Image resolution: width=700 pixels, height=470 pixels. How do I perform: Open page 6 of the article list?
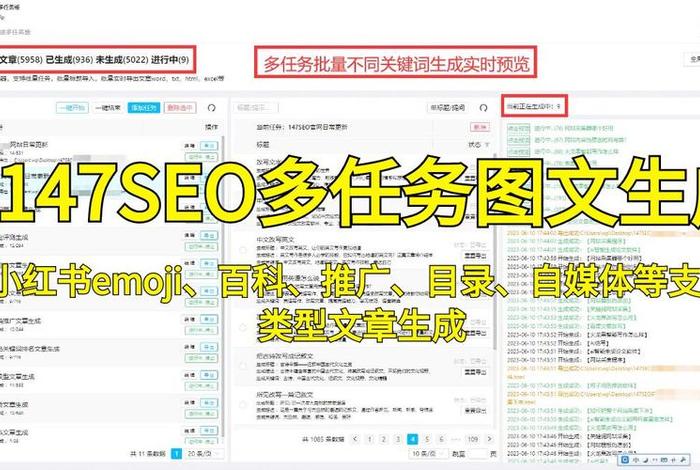[442, 439]
